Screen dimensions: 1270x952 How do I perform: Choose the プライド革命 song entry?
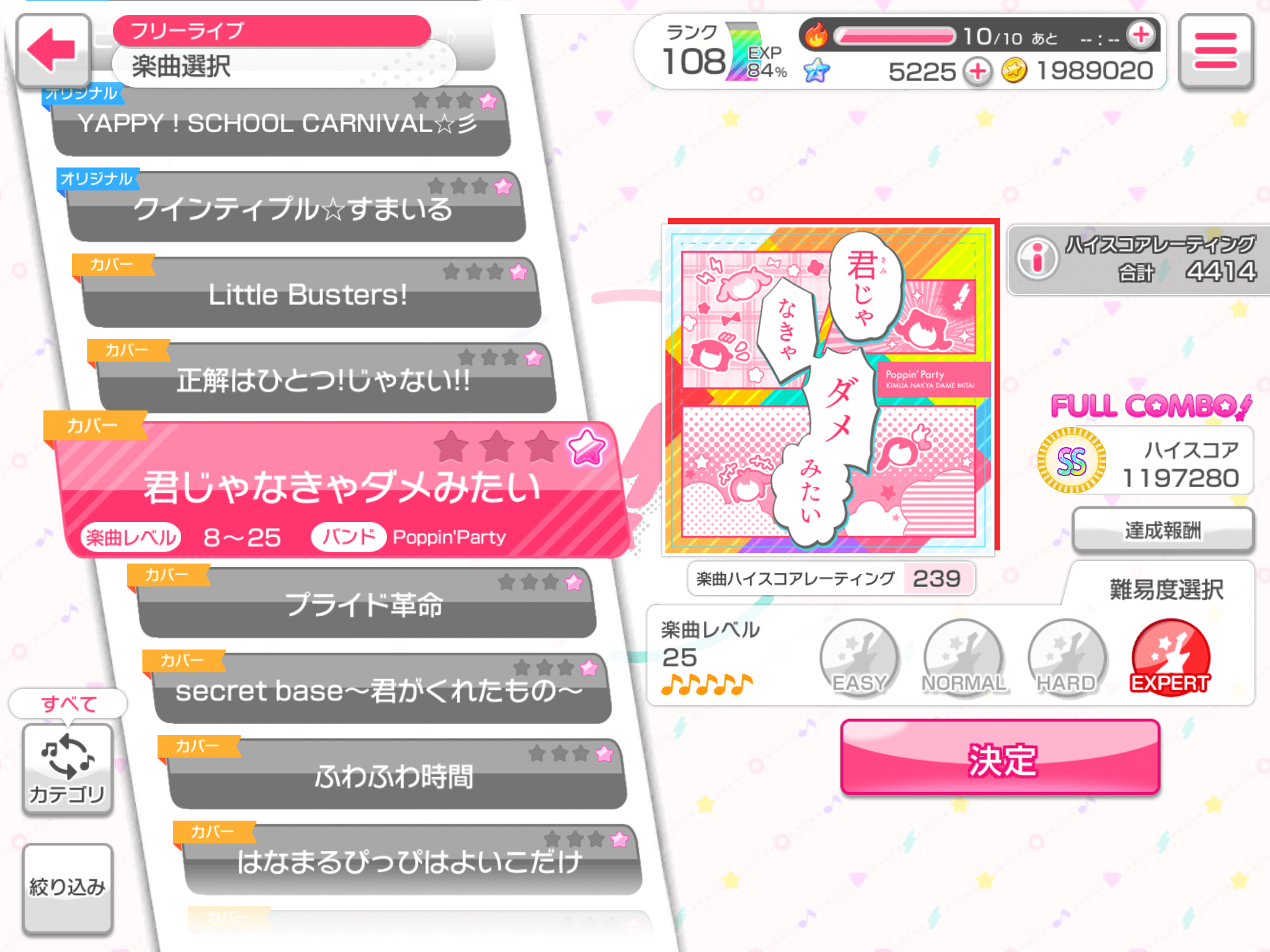coord(365,603)
